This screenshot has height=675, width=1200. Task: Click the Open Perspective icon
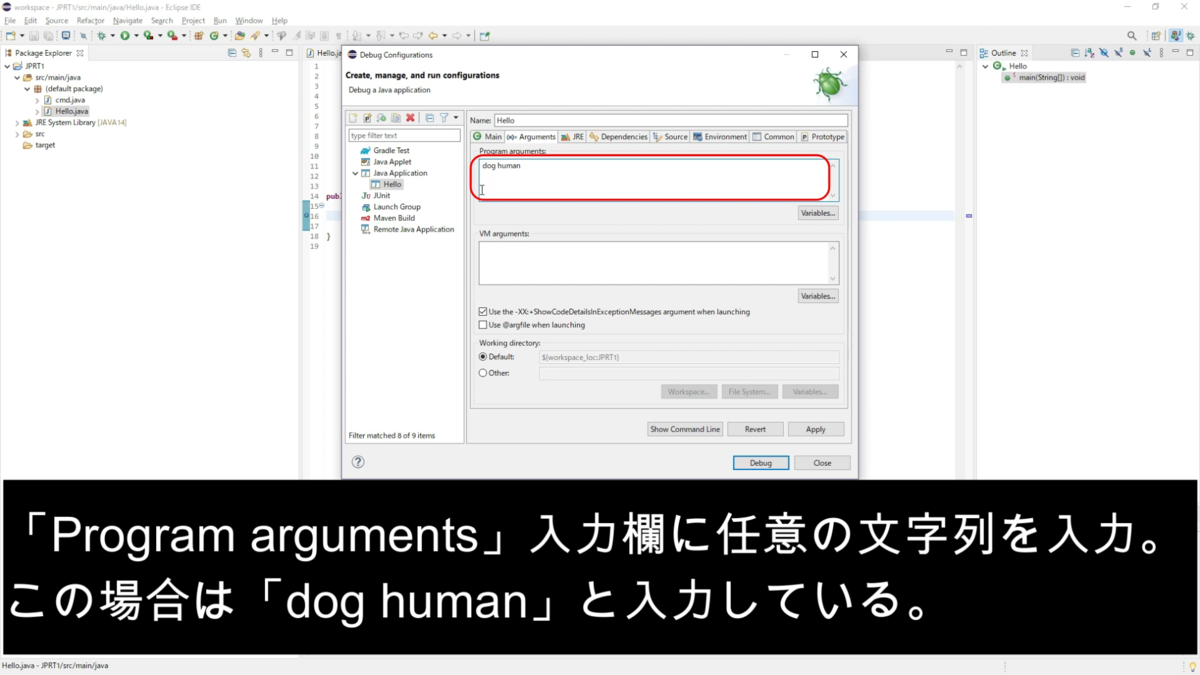[1157, 36]
